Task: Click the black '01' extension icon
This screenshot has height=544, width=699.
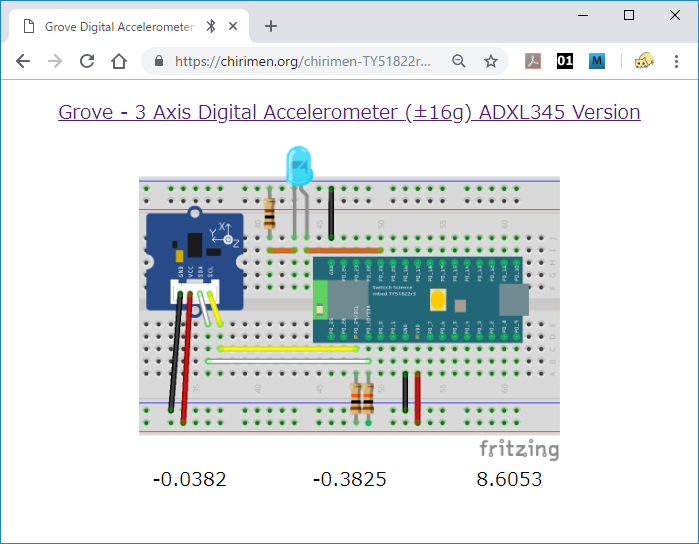Action: pyautogui.click(x=565, y=61)
